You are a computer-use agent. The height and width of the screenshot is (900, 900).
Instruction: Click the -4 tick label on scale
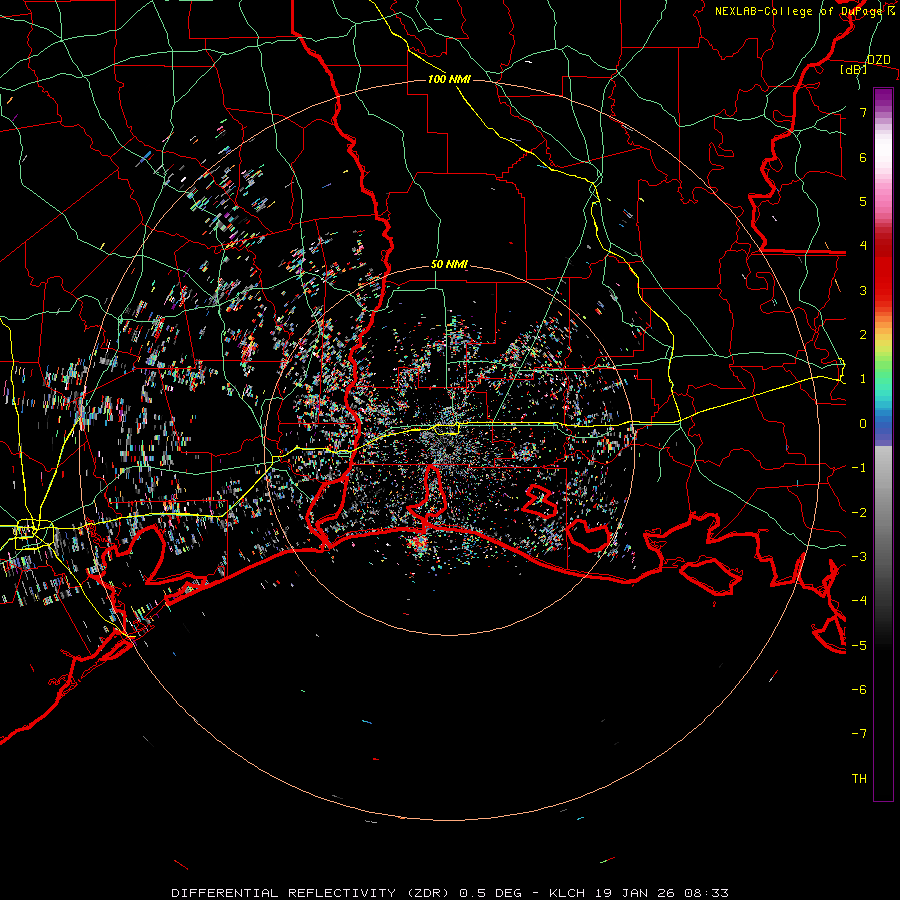[x=859, y=601]
